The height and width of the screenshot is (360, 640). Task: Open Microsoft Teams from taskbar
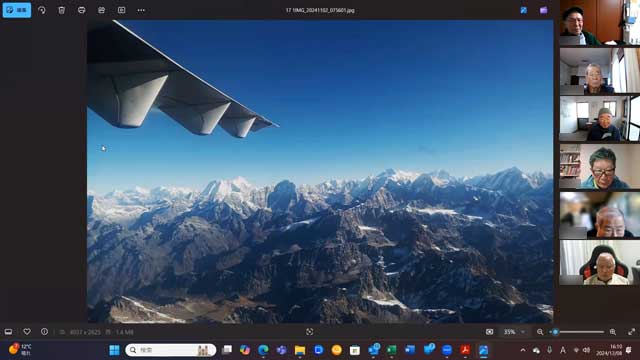pos(282,350)
